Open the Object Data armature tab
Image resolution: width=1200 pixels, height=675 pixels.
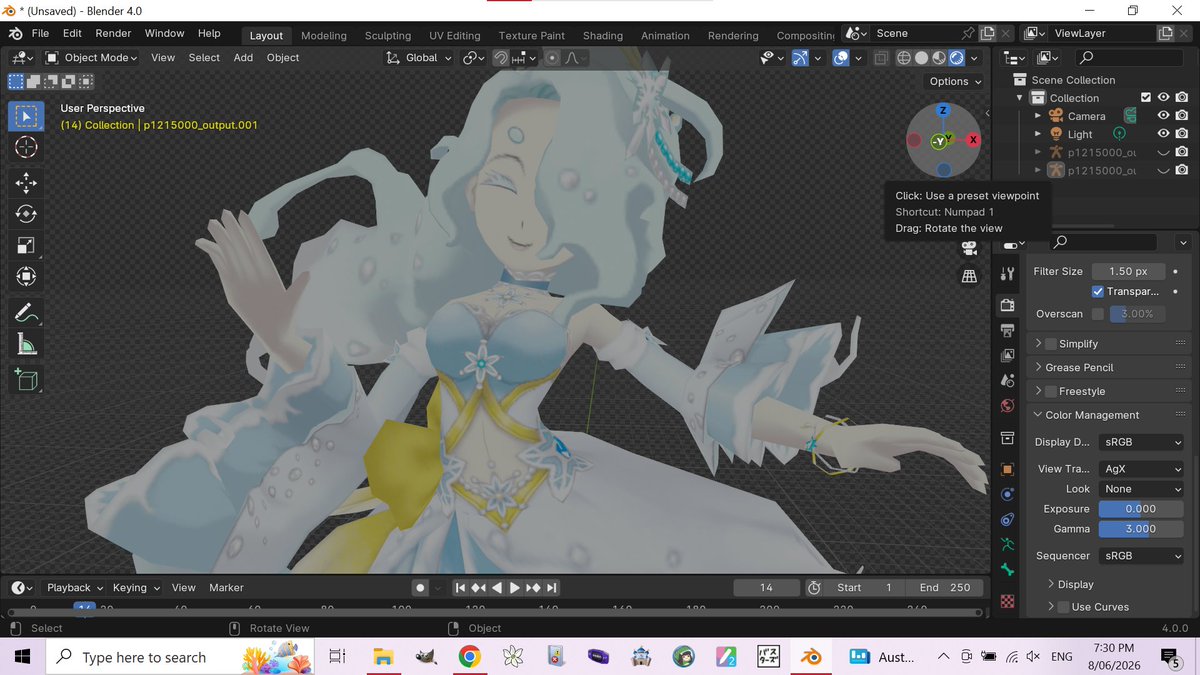coord(1007,544)
